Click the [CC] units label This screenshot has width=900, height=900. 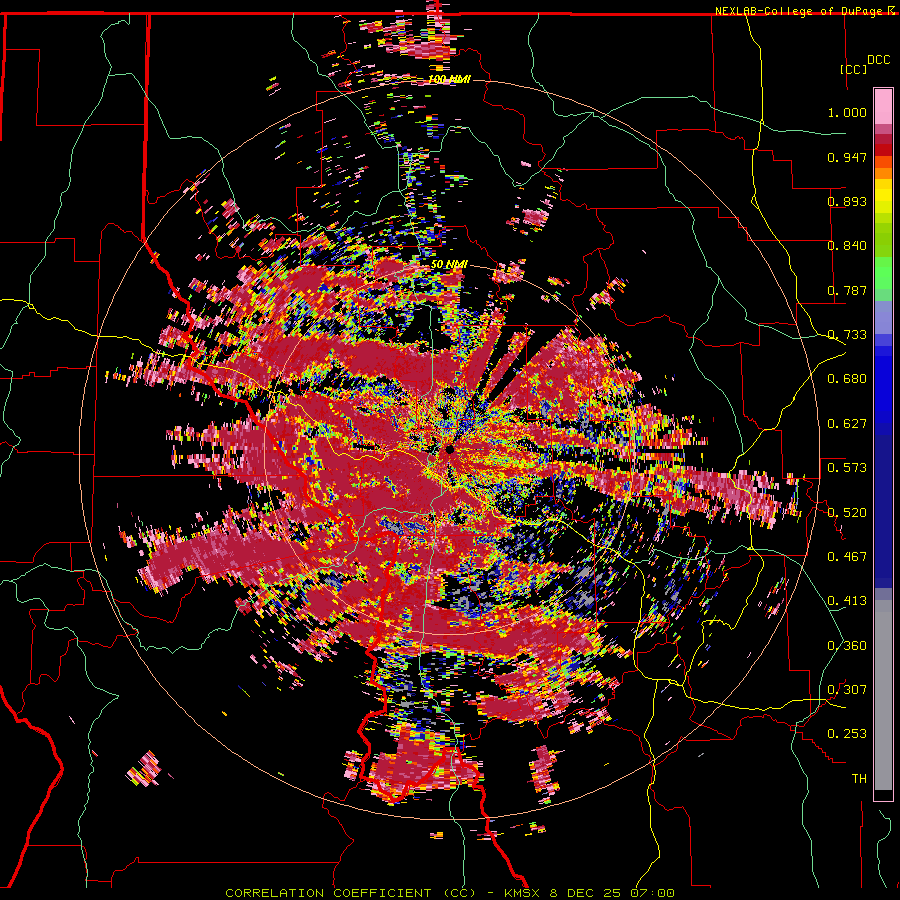pyautogui.click(x=853, y=69)
